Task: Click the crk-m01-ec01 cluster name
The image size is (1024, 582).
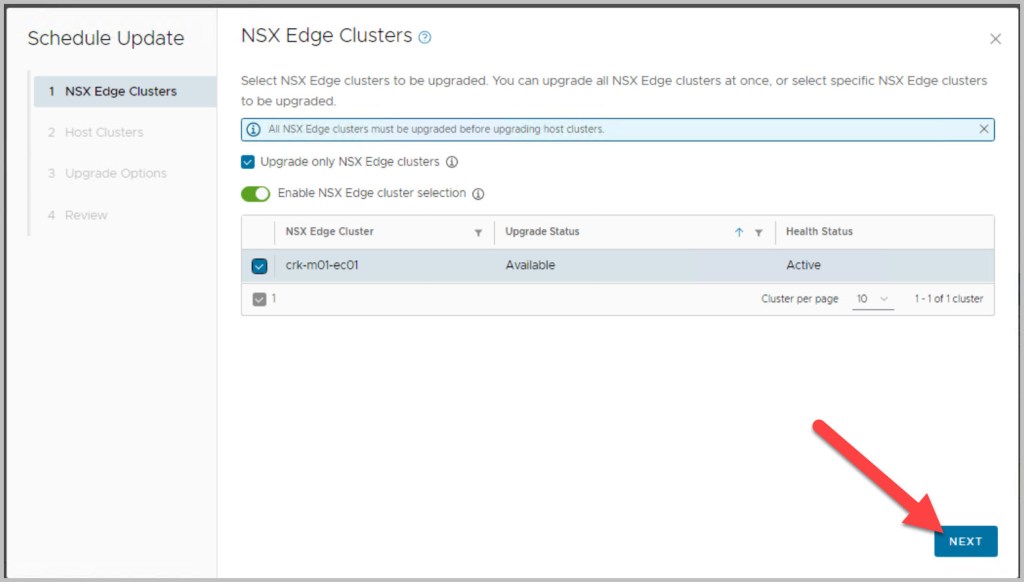Action: pyautogui.click(x=322, y=265)
